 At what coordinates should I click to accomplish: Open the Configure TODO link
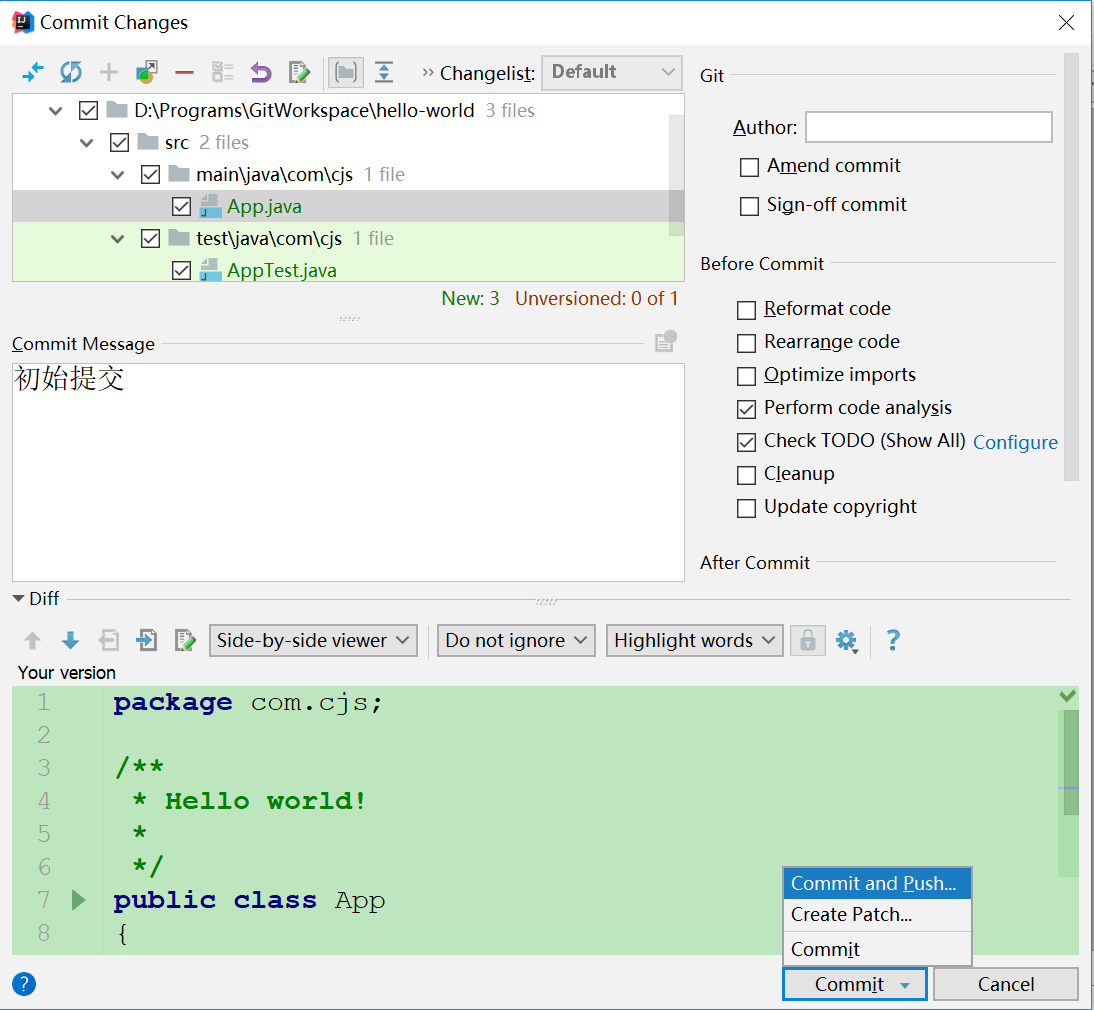(1015, 442)
